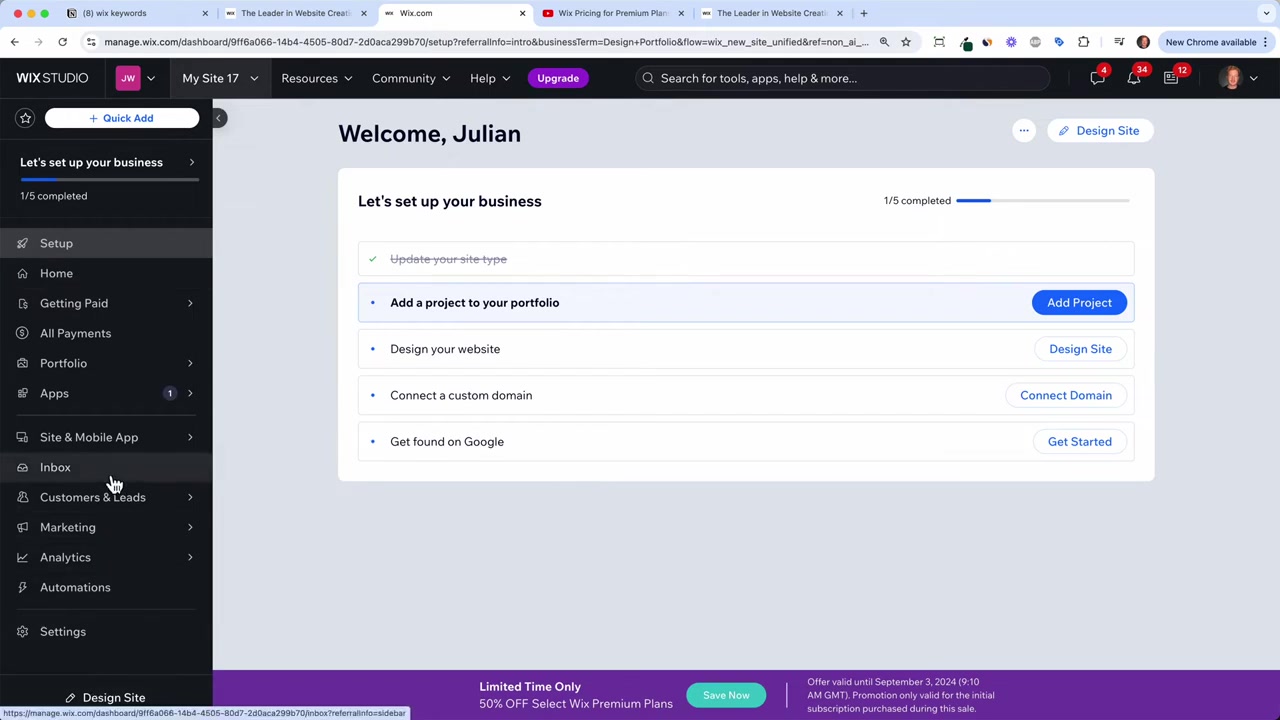Click the Get found on Google text
This screenshot has width=1280, height=720.
point(447,441)
